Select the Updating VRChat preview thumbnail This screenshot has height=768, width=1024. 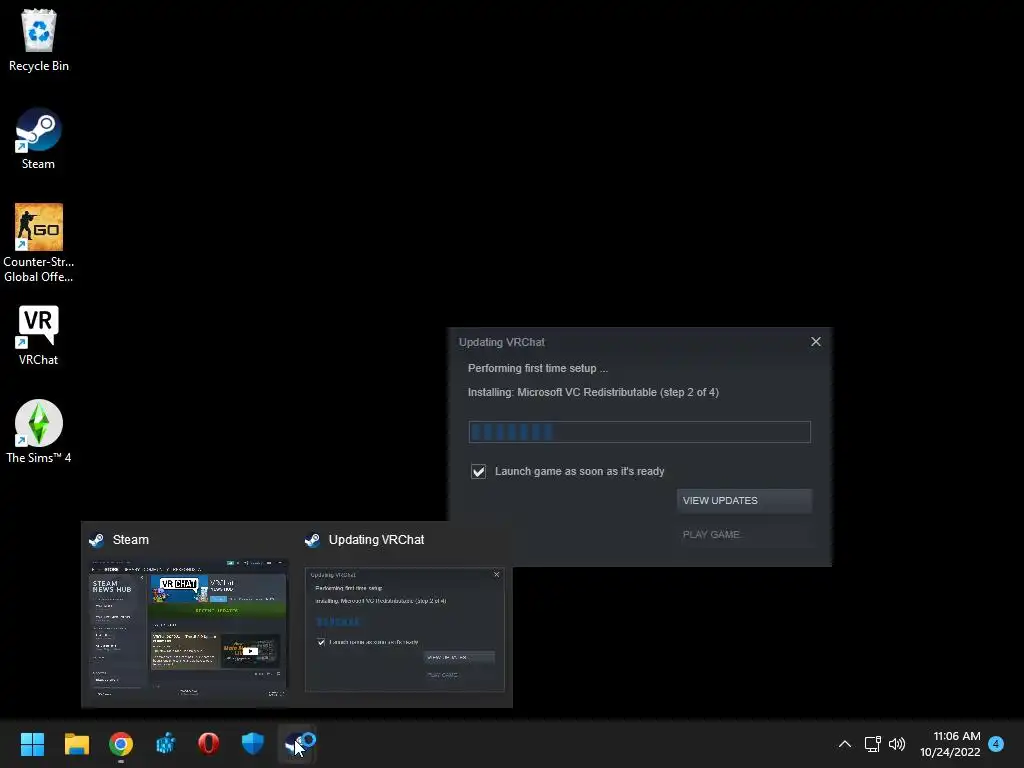tap(405, 630)
